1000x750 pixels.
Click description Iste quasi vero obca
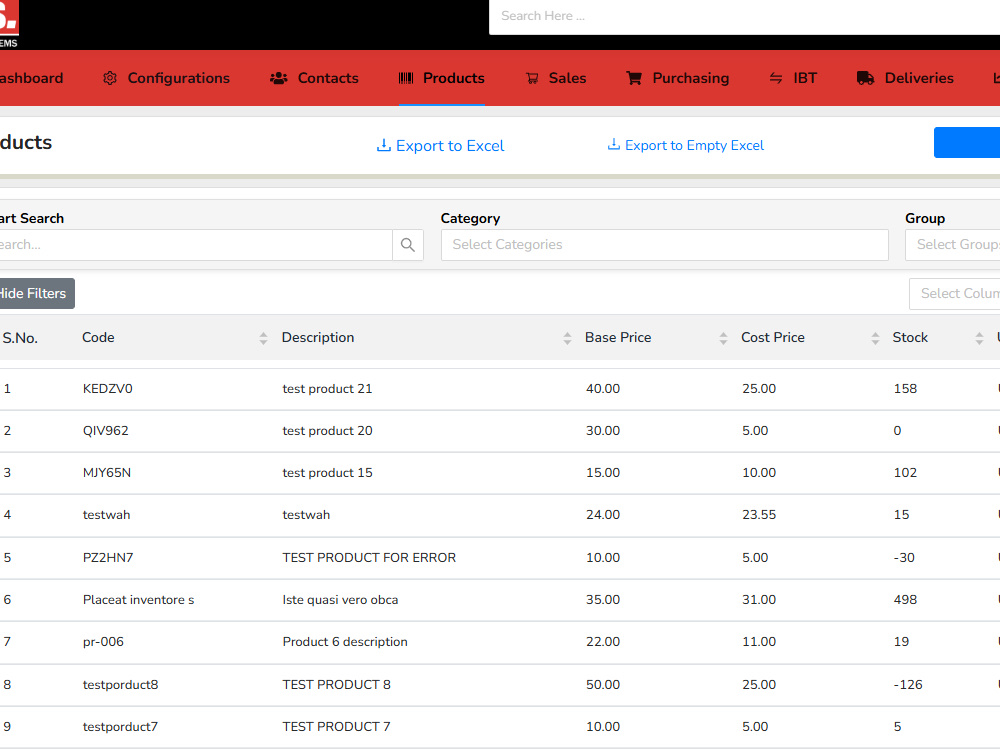[x=341, y=599]
